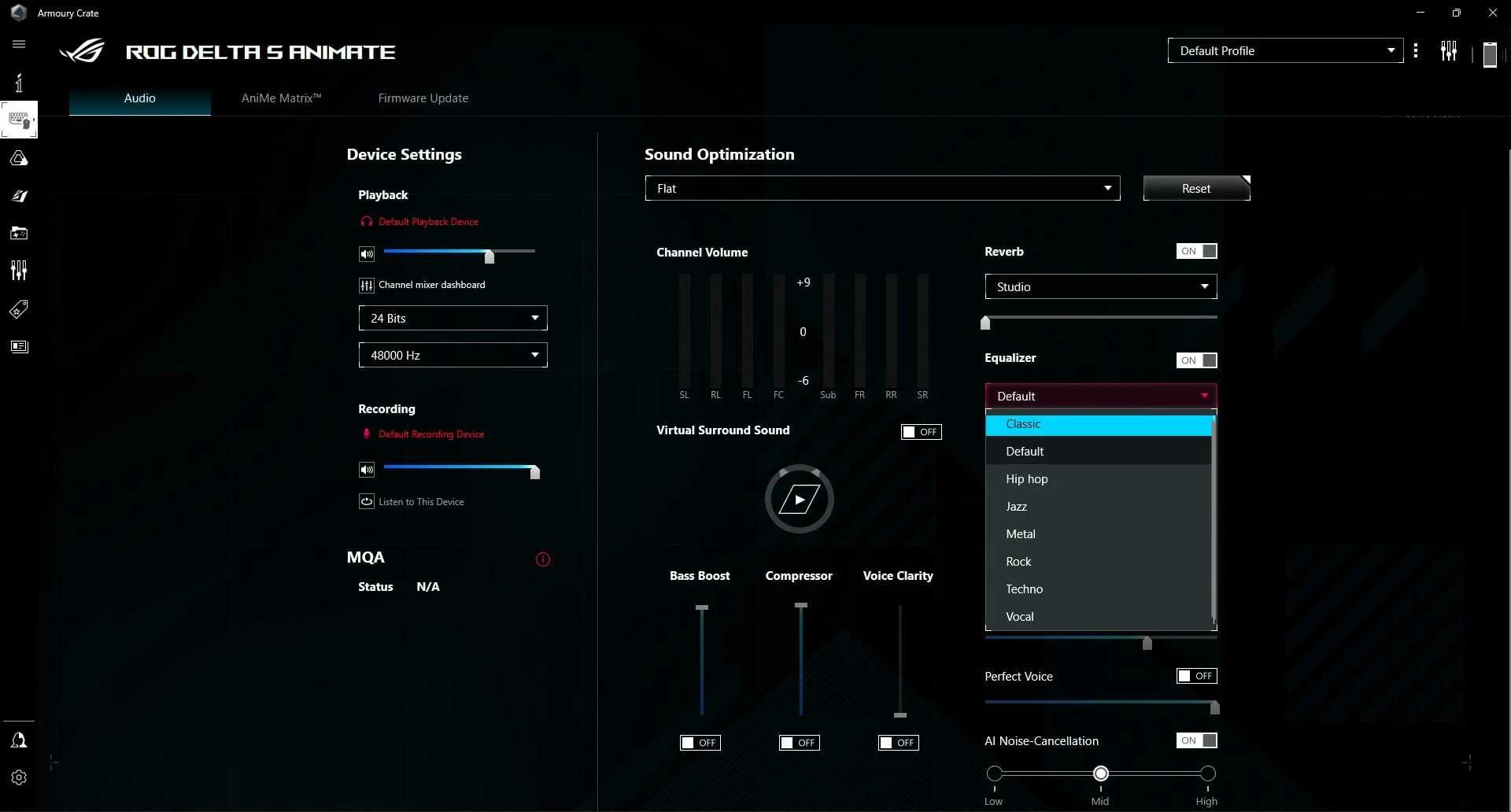This screenshot has width=1511, height=812.
Task: Open the Default Profile dropdown
Action: point(1285,50)
